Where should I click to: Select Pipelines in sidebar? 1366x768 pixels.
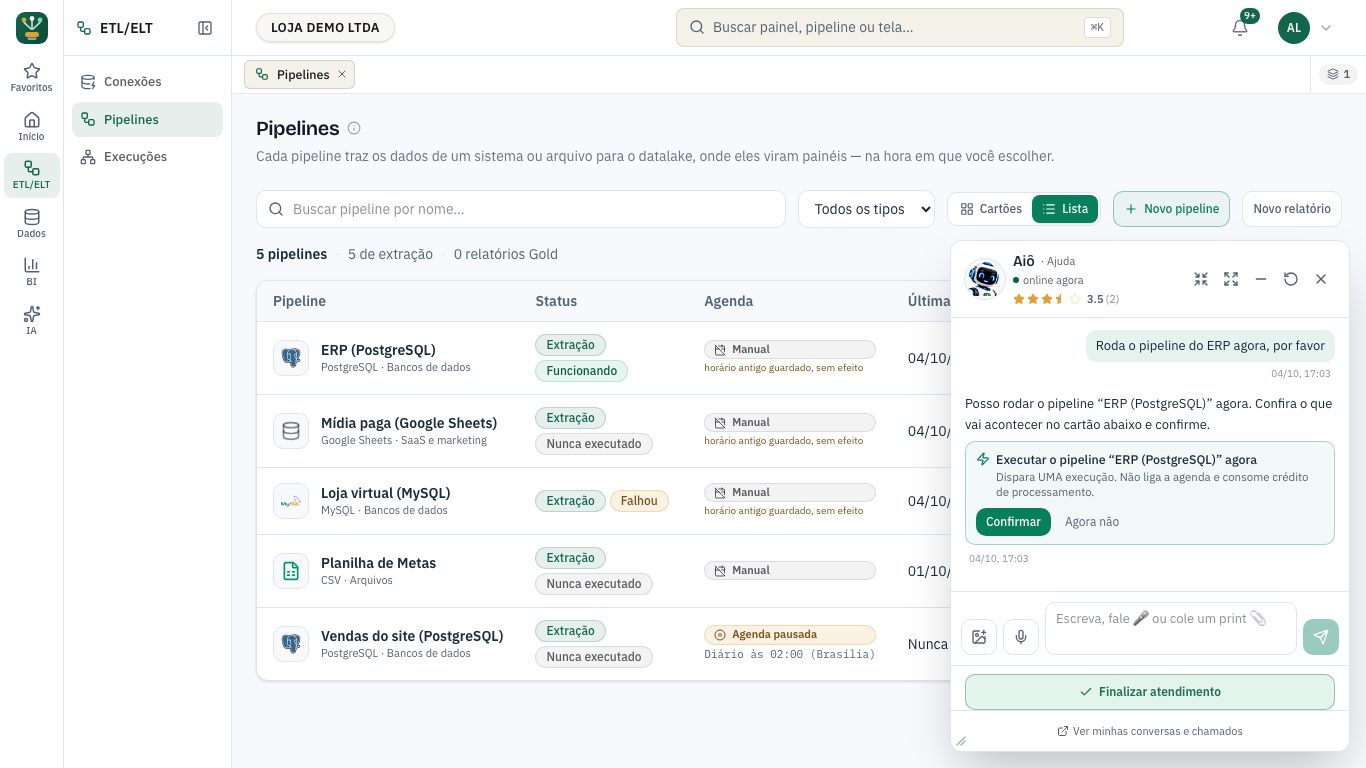point(147,119)
